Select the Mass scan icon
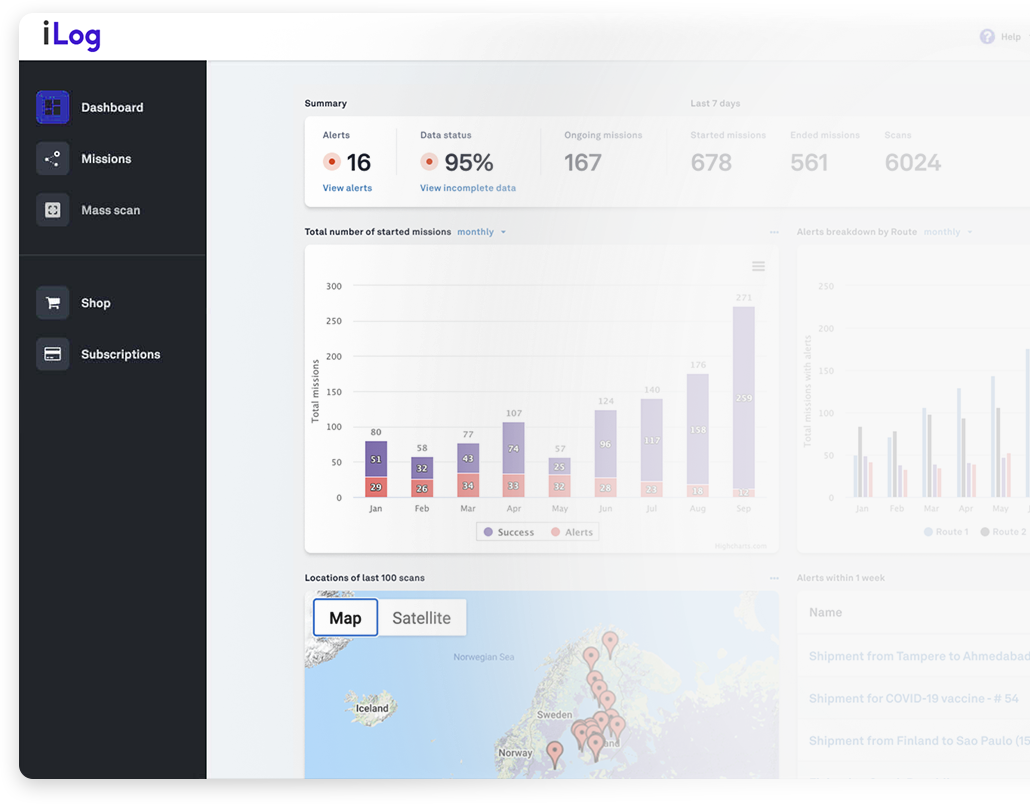The height and width of the screenshot is (804, 1030). (53, 210)
